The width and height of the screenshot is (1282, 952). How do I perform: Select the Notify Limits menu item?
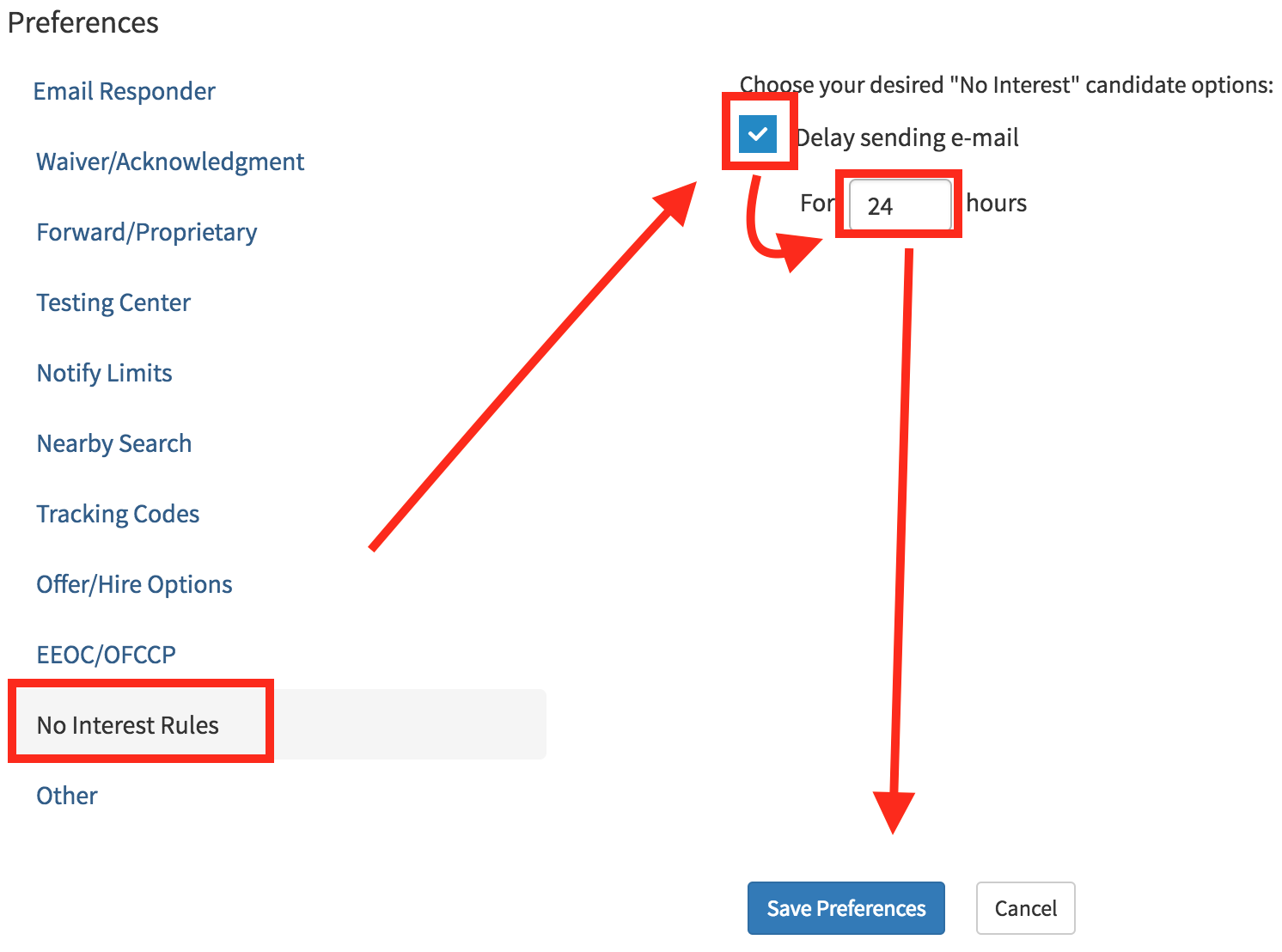coord(105,373)
